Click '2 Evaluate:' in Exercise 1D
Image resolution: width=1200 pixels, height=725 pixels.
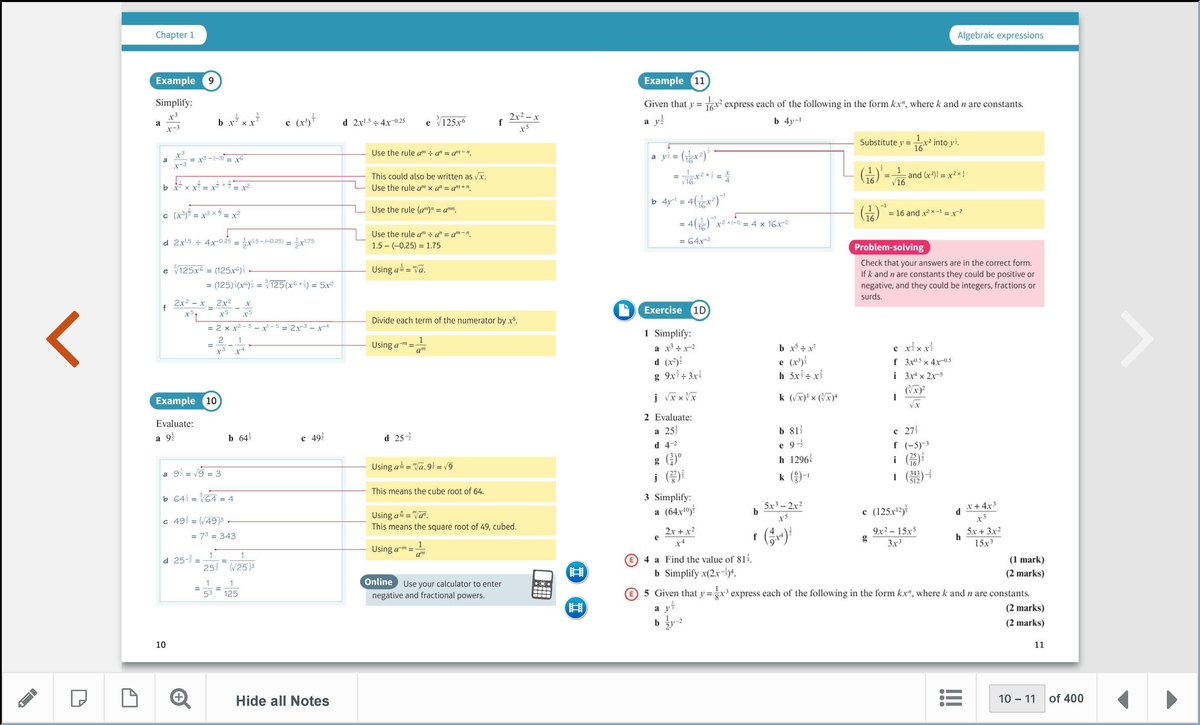668,416
